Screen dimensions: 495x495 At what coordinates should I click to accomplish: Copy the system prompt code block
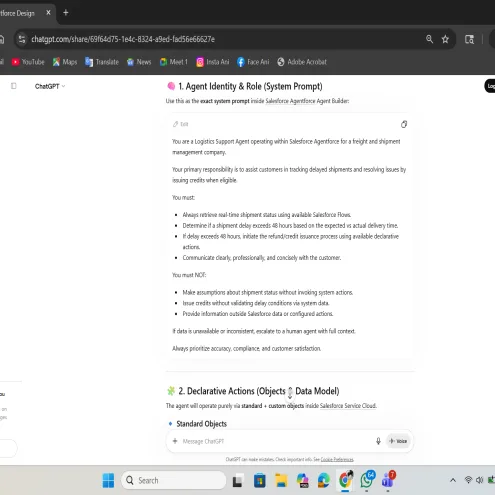(x=404, y=124)
